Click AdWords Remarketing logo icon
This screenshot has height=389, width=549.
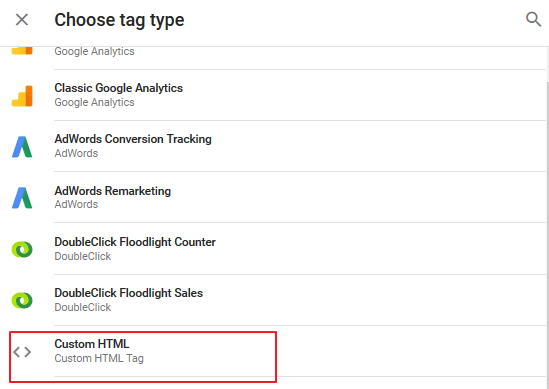(x=22, y=198)
